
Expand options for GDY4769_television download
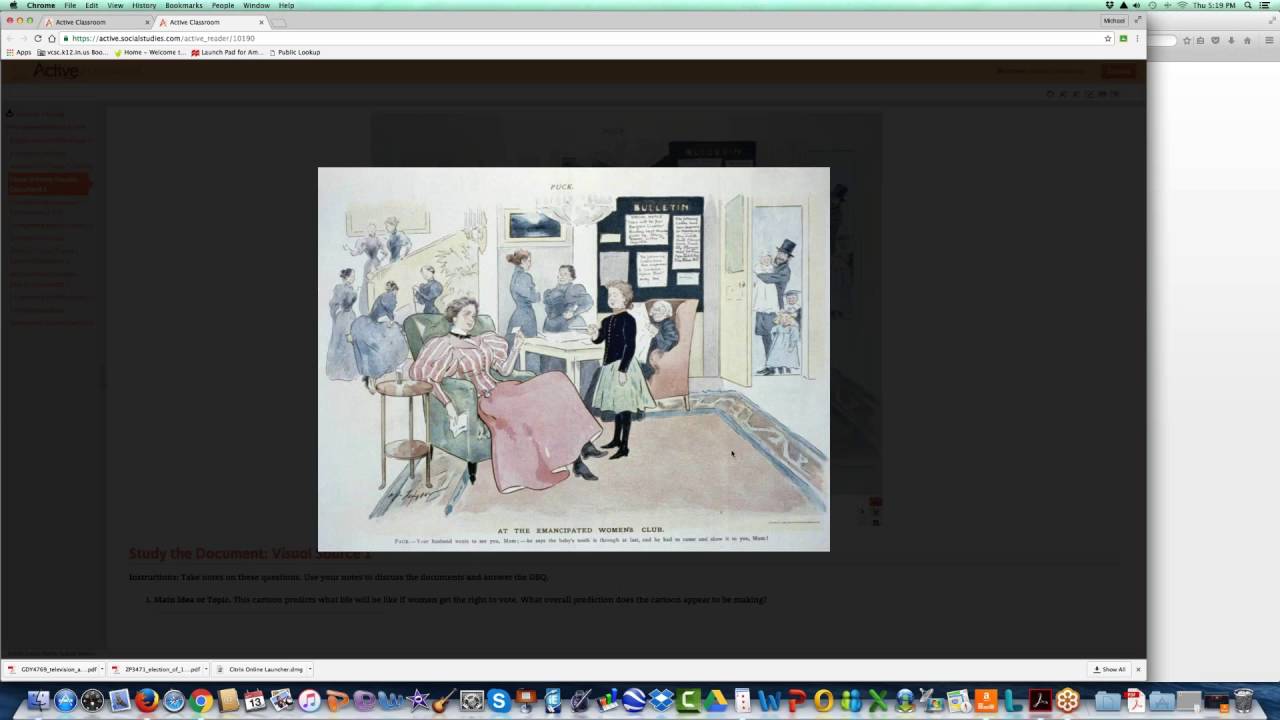pyautogui.click(x=102, y=669)
